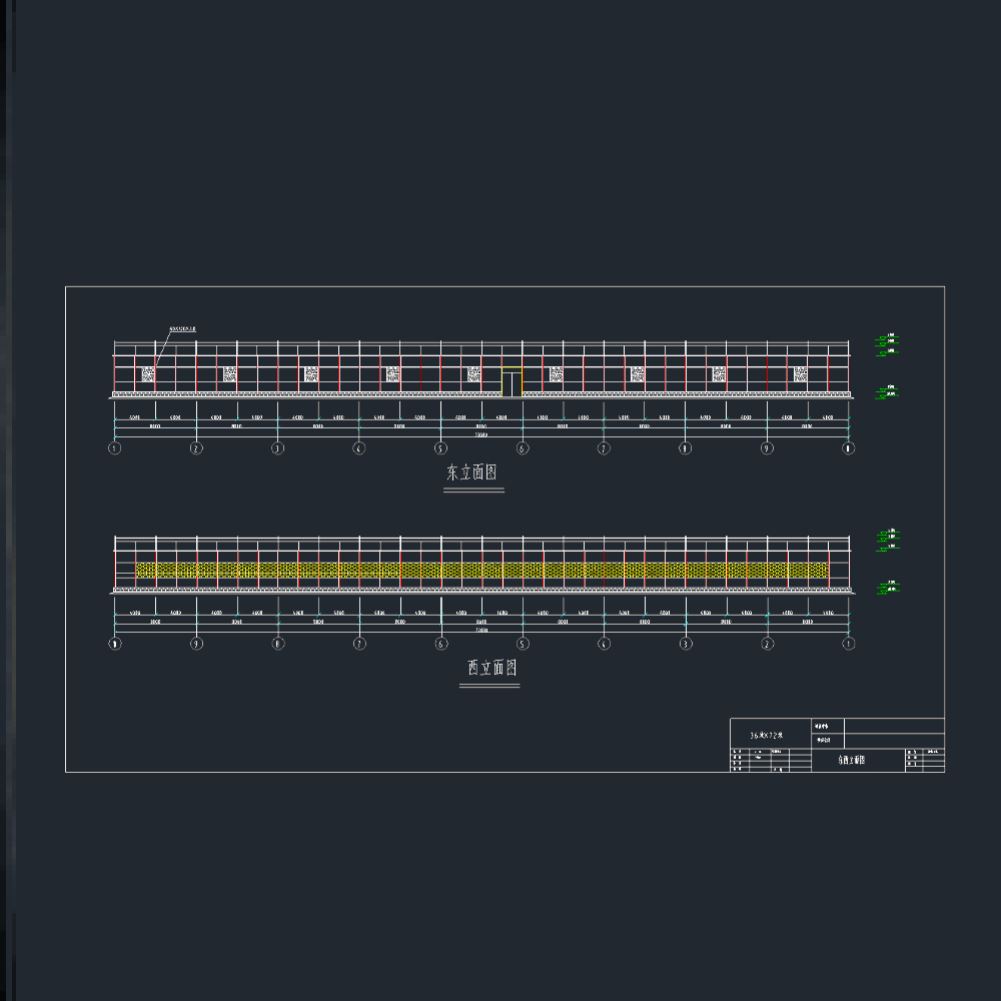Screen dimensions: 1001x1001
Task: Pick axis bubble 6 of the east elevation
Action: (x=522, y=448)
